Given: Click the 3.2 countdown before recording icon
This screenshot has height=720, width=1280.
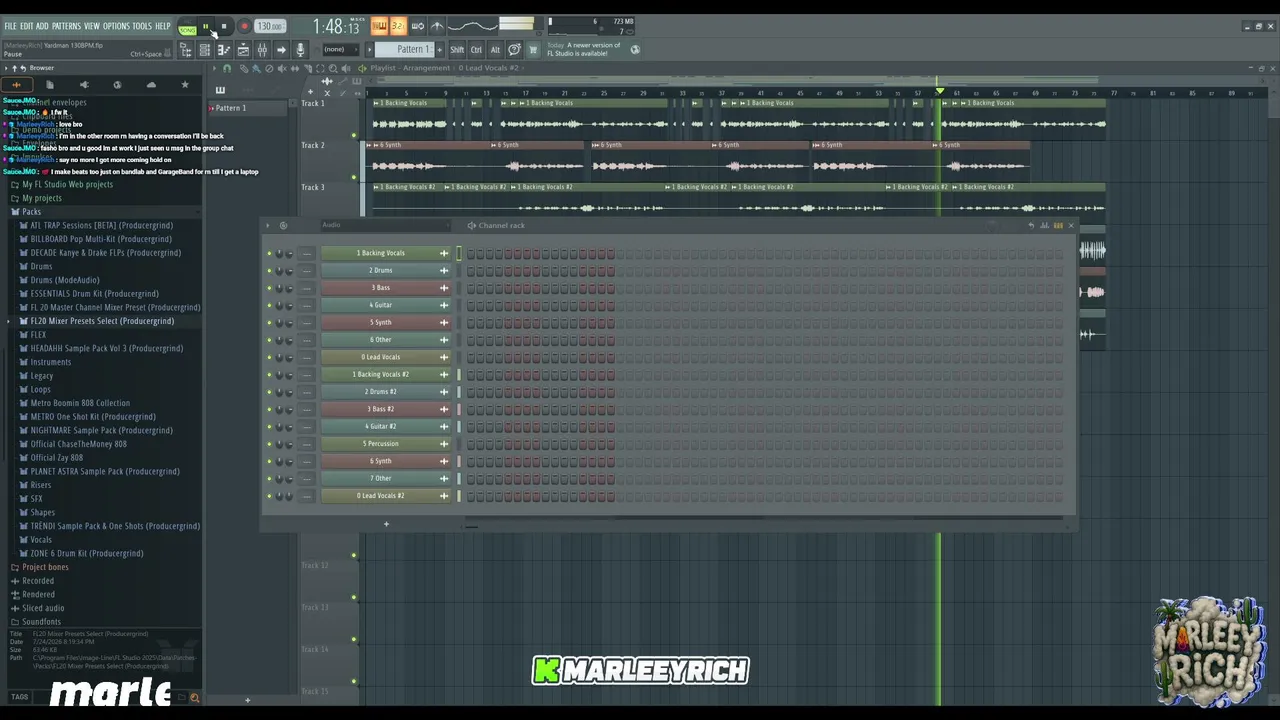Looking at the screenshot, I should click(398, 26).
